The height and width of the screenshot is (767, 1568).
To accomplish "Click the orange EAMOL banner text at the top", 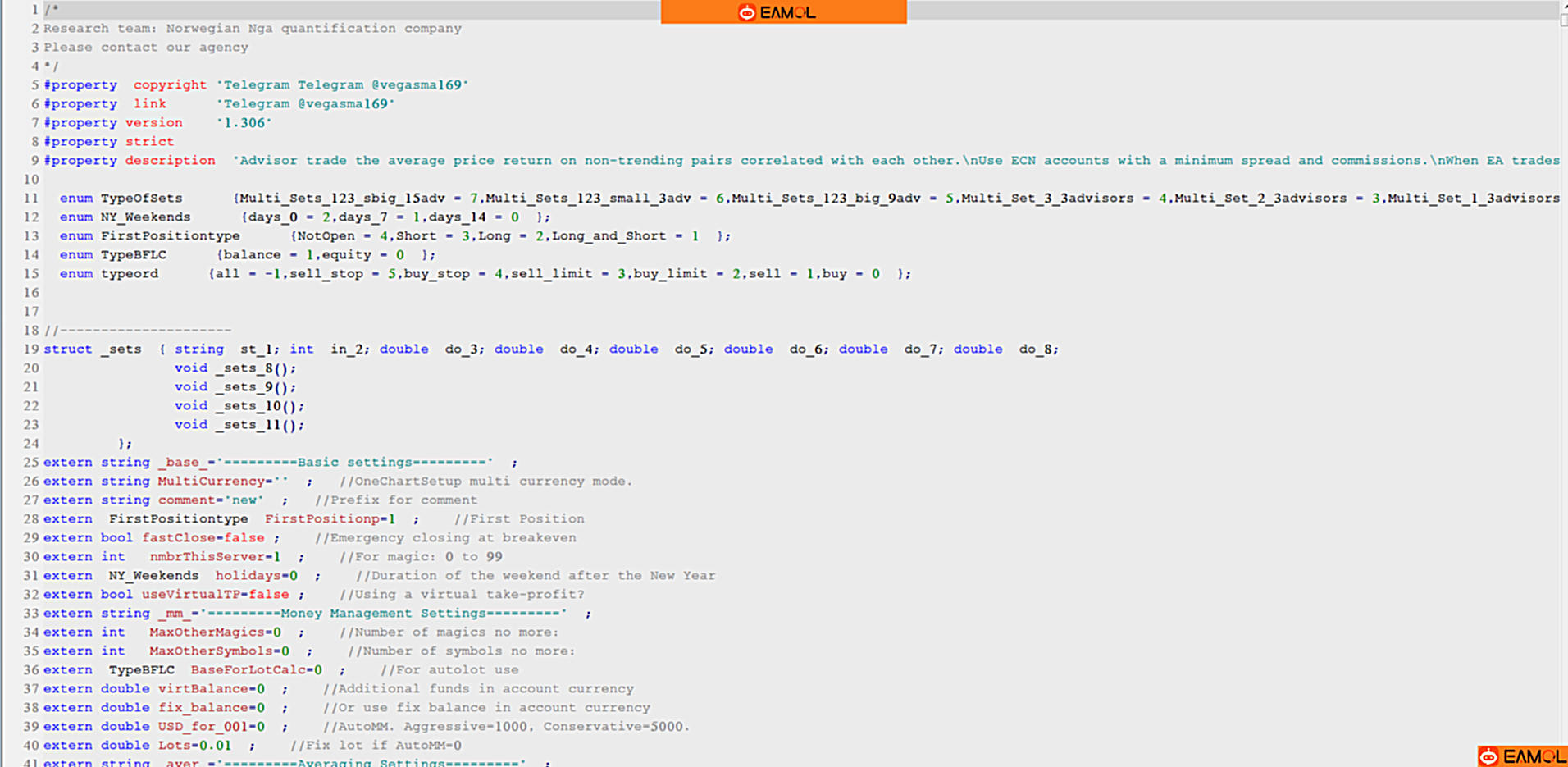I will click(787, 12).
